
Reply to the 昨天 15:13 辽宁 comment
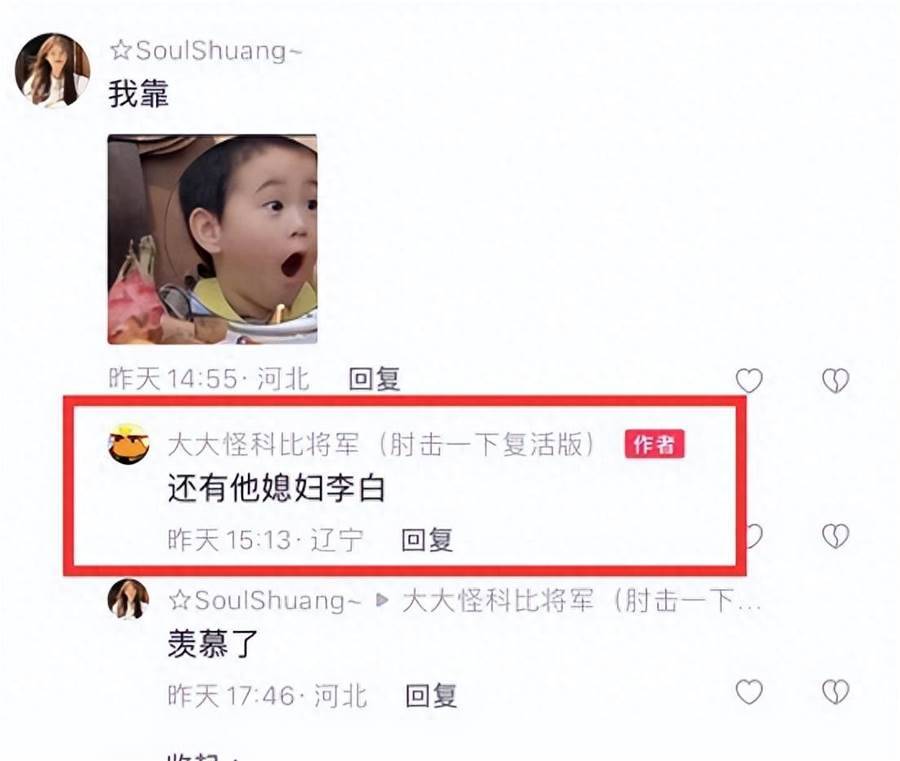(x=427, y=539)
